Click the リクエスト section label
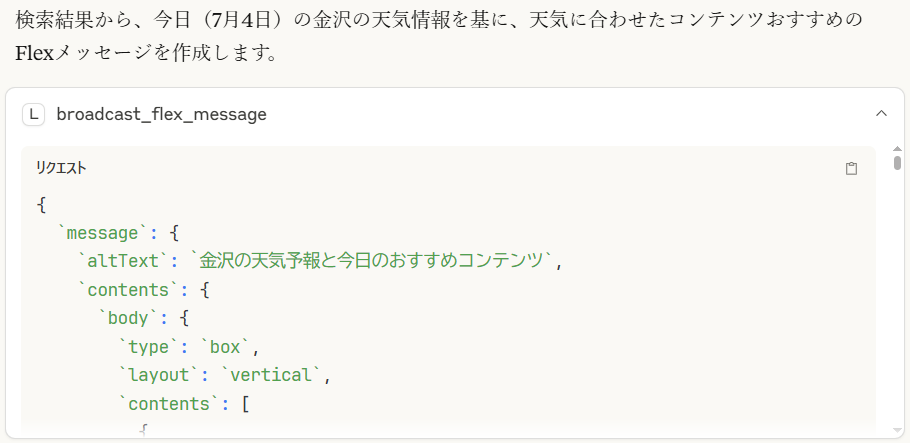This screenshot has width=910, height=443. (x=61, y=168)
